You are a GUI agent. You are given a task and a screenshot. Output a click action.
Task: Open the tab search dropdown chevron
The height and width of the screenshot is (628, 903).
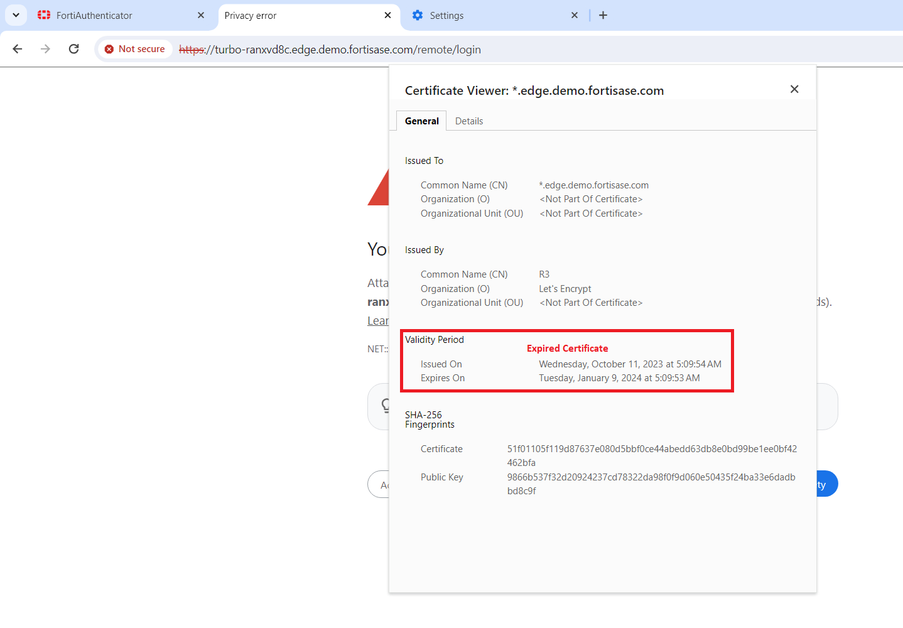(16, 15)
